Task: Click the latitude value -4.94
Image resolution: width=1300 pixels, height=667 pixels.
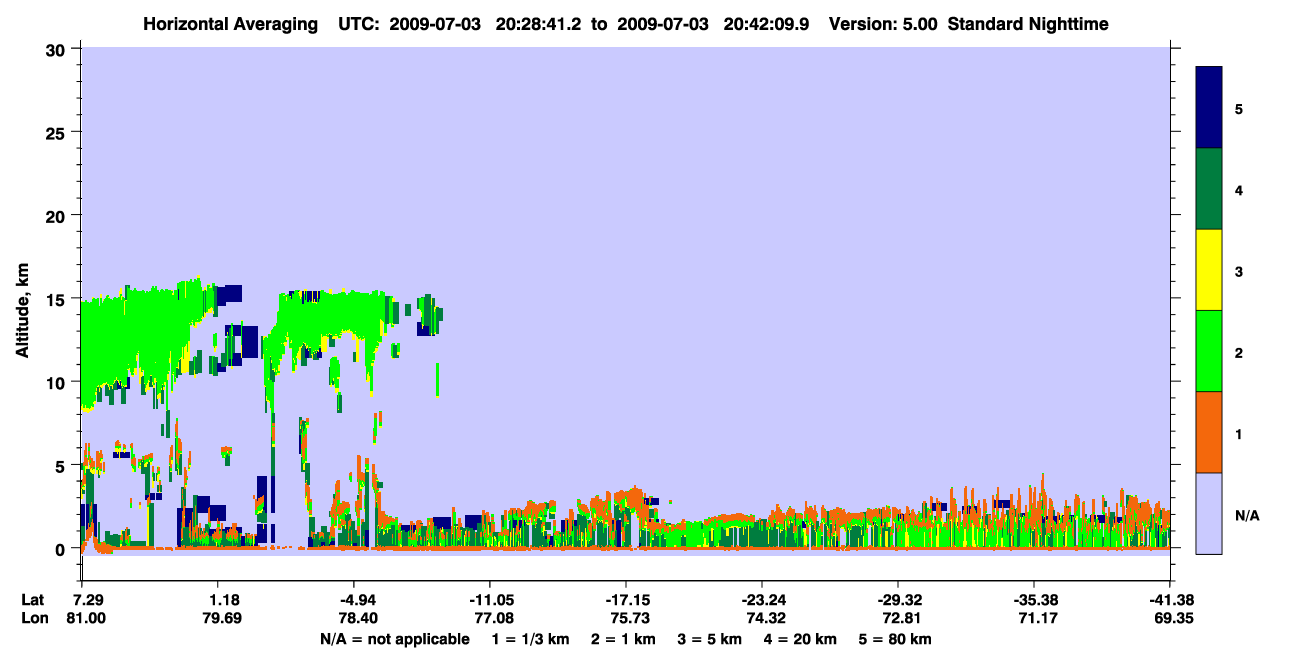Action: click(x=354, y=600)
